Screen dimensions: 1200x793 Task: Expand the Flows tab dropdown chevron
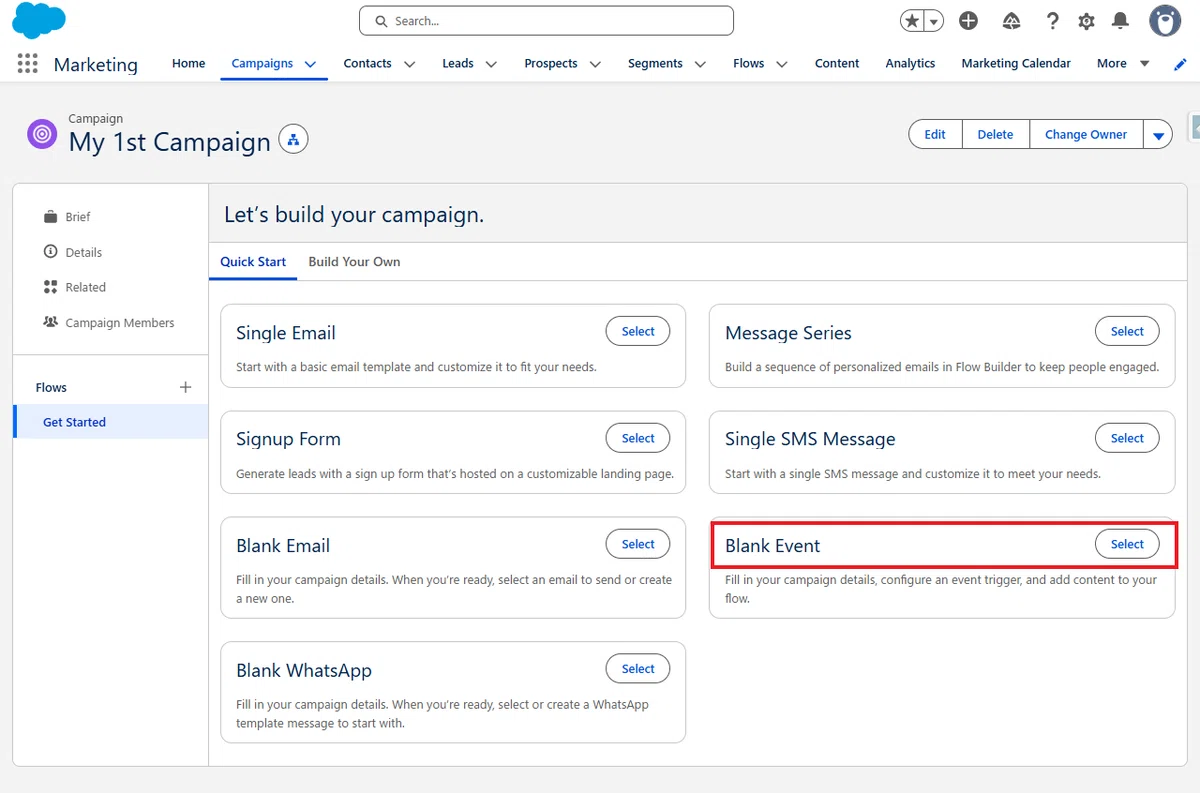[781, 64]
